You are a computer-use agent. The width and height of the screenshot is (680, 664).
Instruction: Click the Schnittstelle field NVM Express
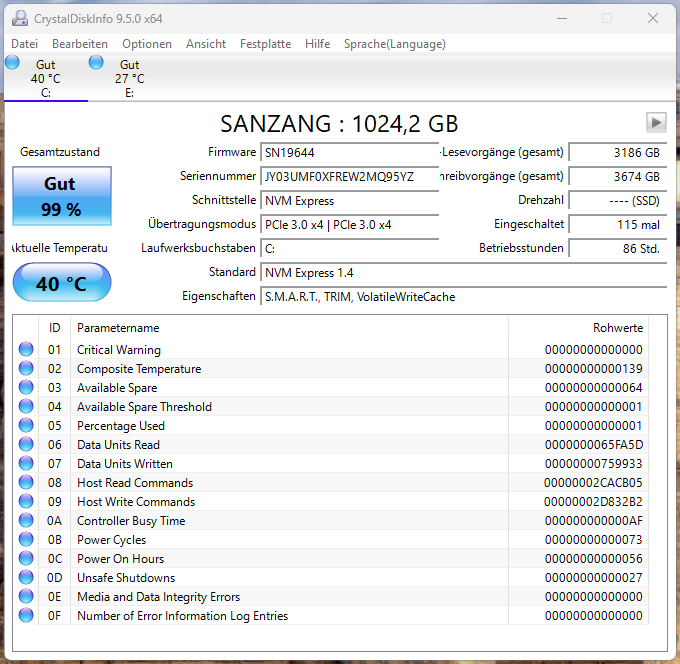tap(350, 201)
